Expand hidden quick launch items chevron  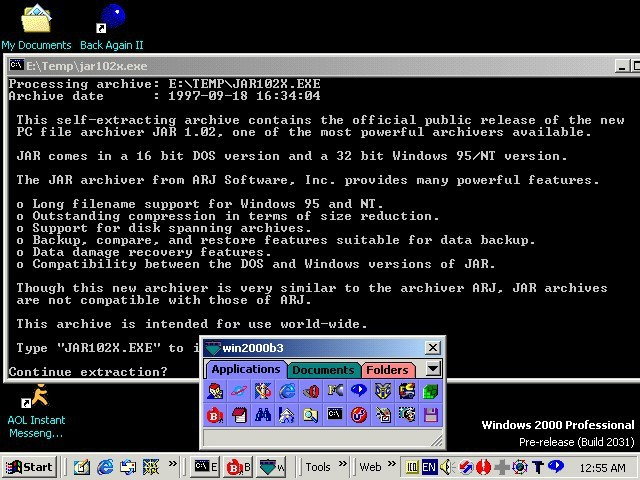(173, 464)
